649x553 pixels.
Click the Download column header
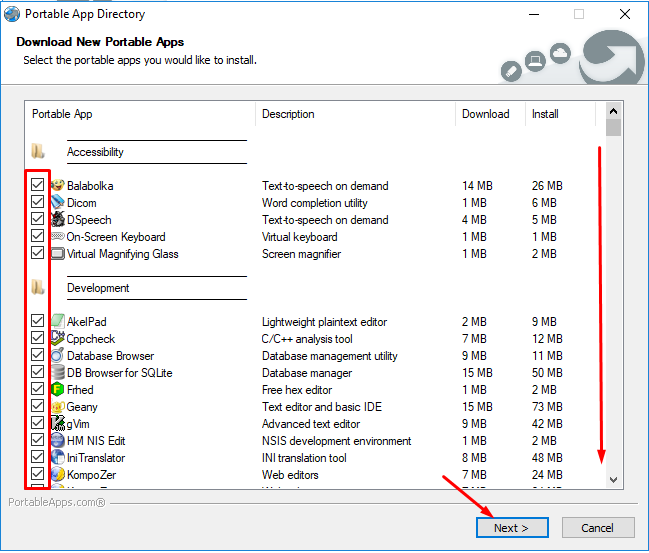coord(490,114)
